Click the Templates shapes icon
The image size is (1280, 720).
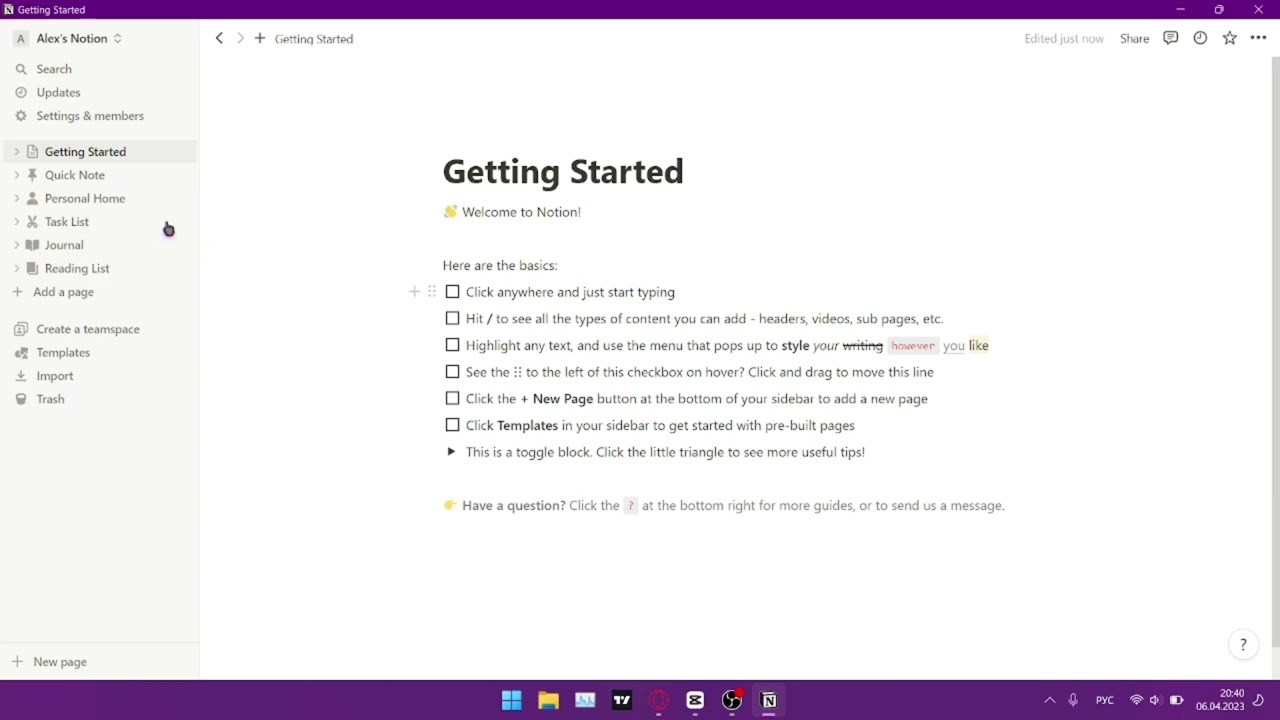(x=20, y=353)
